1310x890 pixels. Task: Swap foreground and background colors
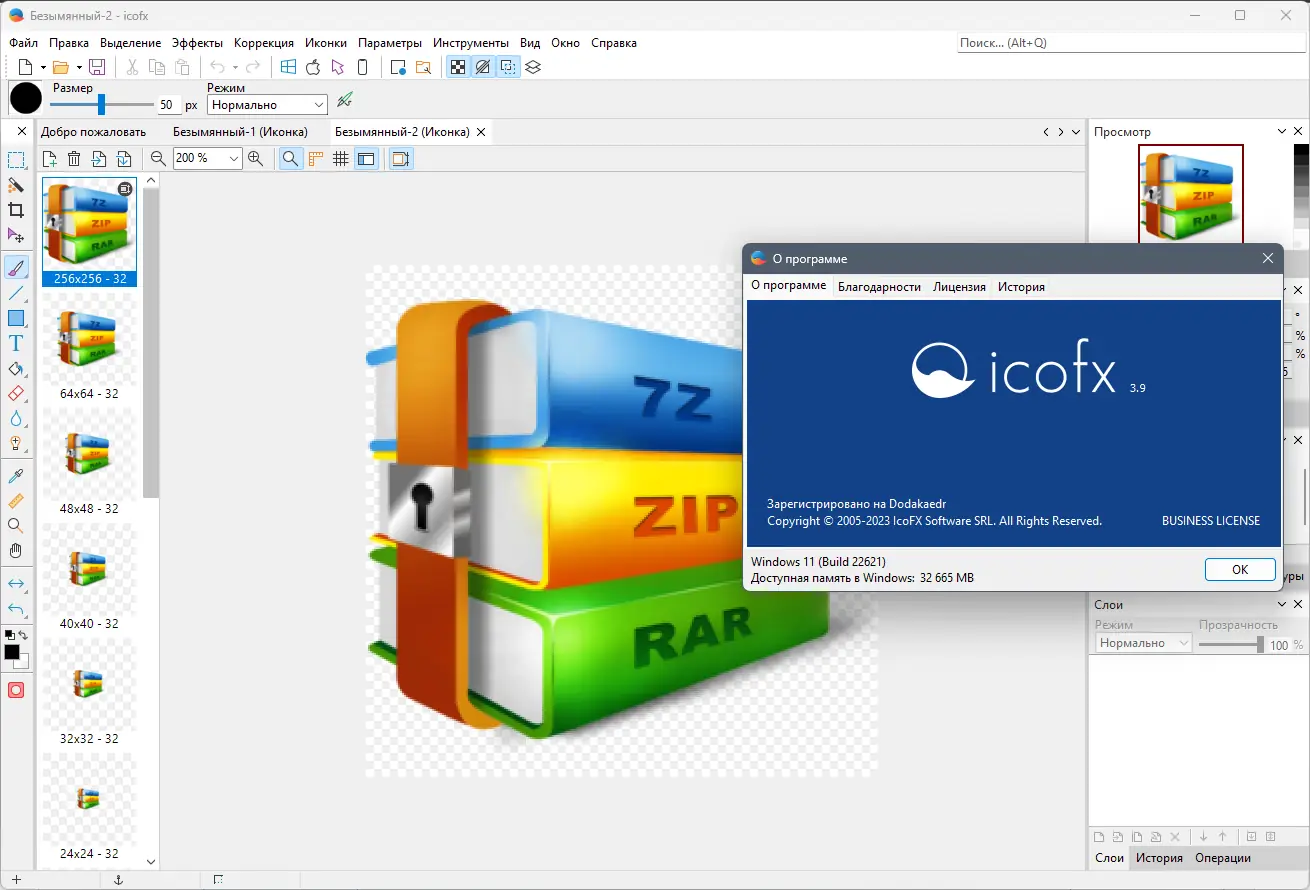point(23,635)
